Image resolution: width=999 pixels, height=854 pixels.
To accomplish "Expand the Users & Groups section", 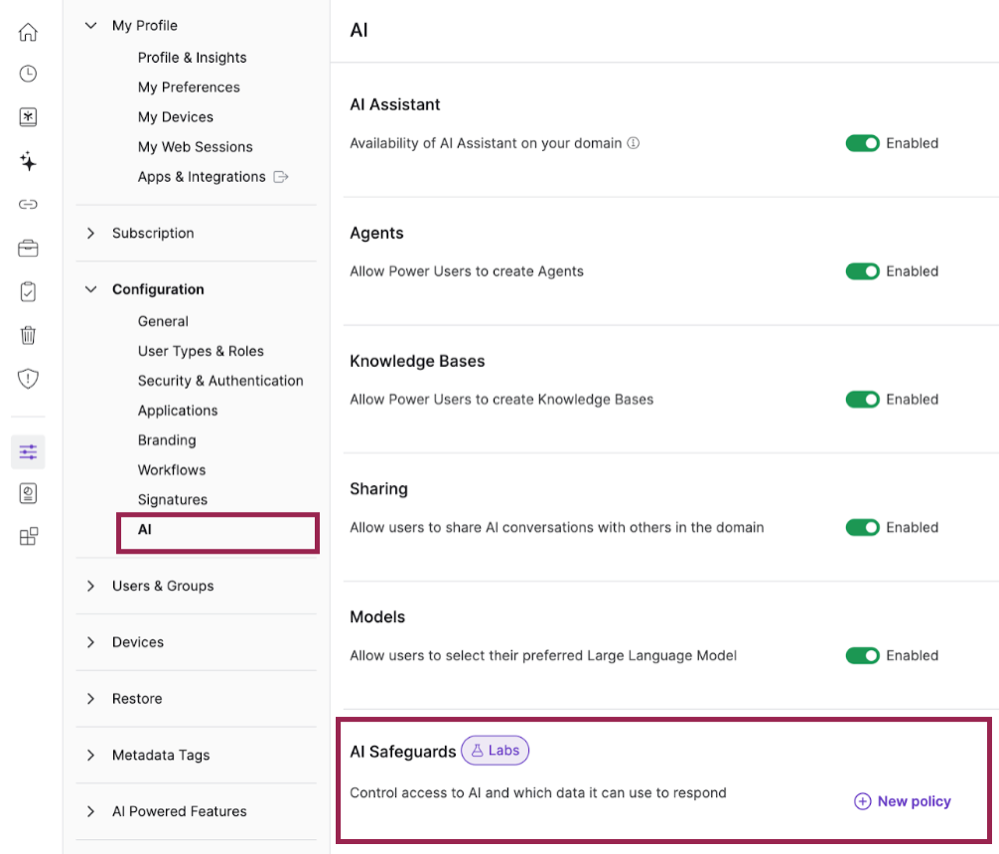I will click(x=162, y=586).
